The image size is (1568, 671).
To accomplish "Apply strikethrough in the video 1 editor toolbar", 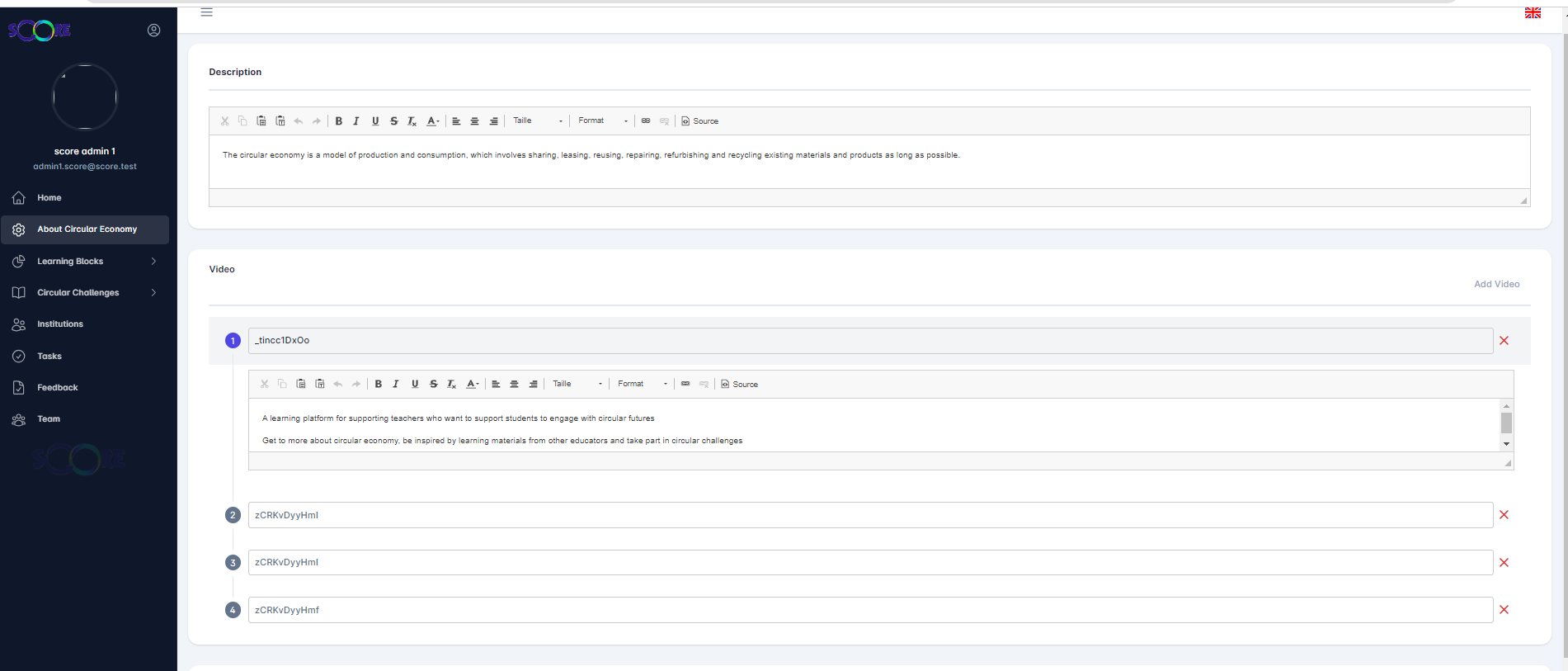I will (433, 385).
